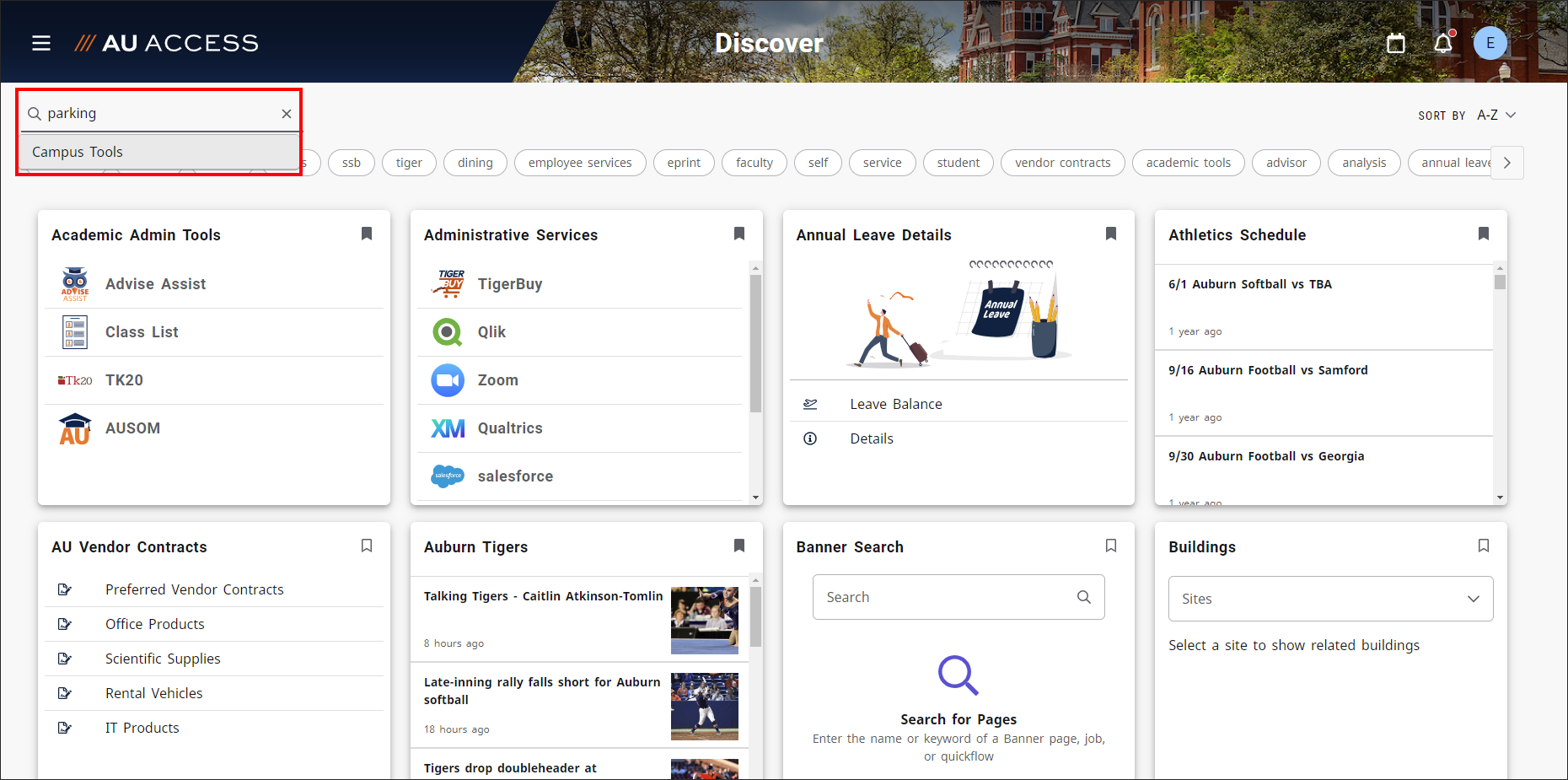Open Advise Assist owl icon
Image resolution: width=1568 pixels, height=780 pixels.
pyautogui.click(x=75, y=284)
